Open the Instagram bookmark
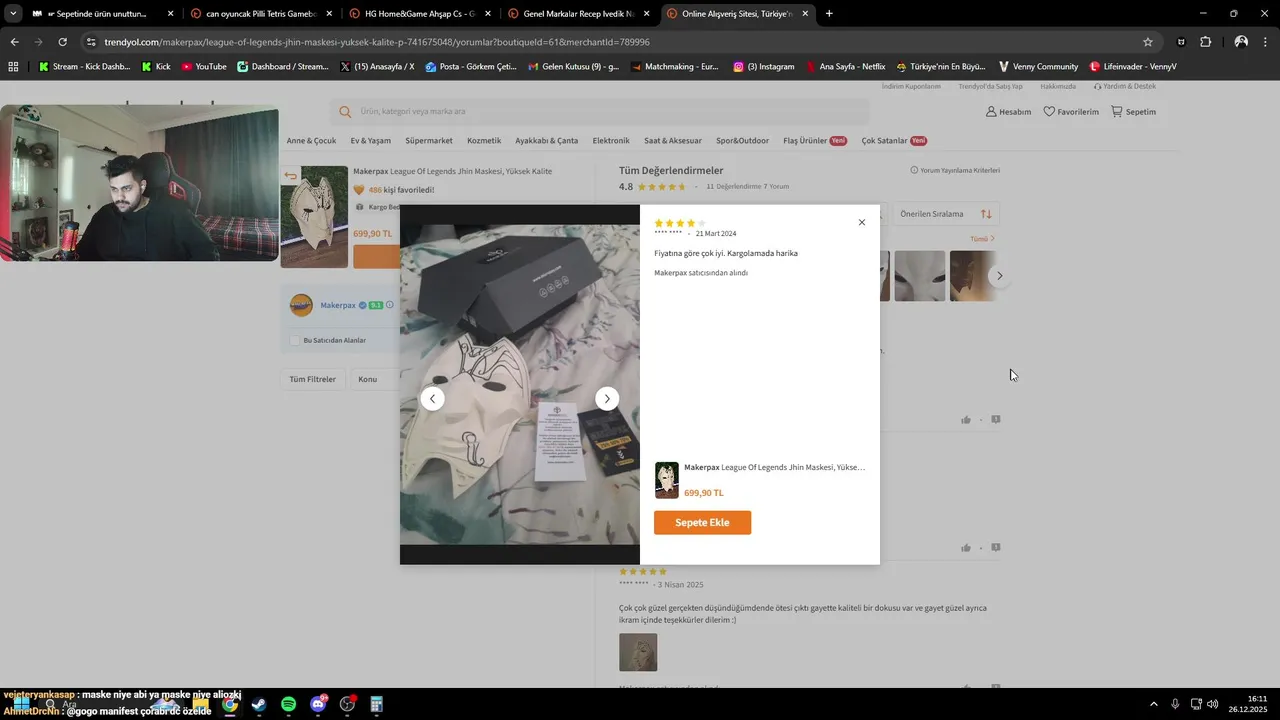The height and width of the screenshot is (720, 1280). point(764,66)
